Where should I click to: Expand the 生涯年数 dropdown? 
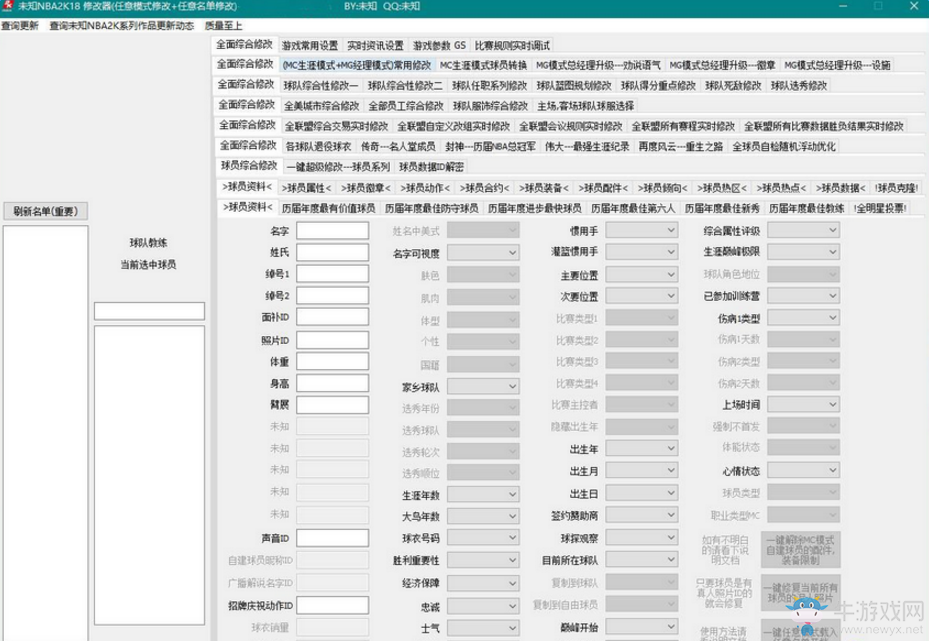[x=483, y=494]
